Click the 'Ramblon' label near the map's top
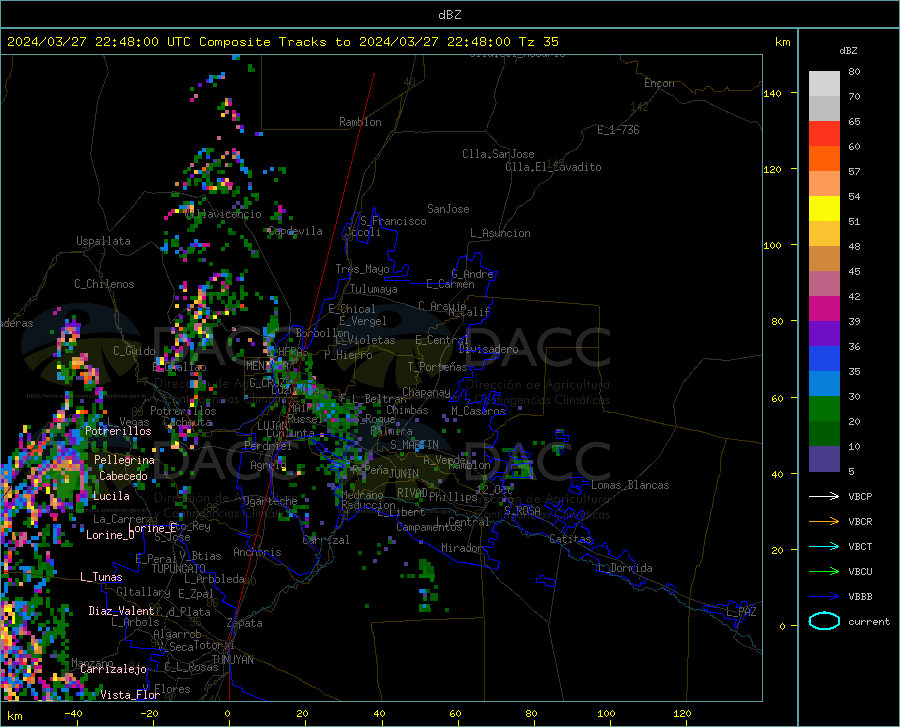The width and height of the screenshot is (900, 727). [360, 122]
